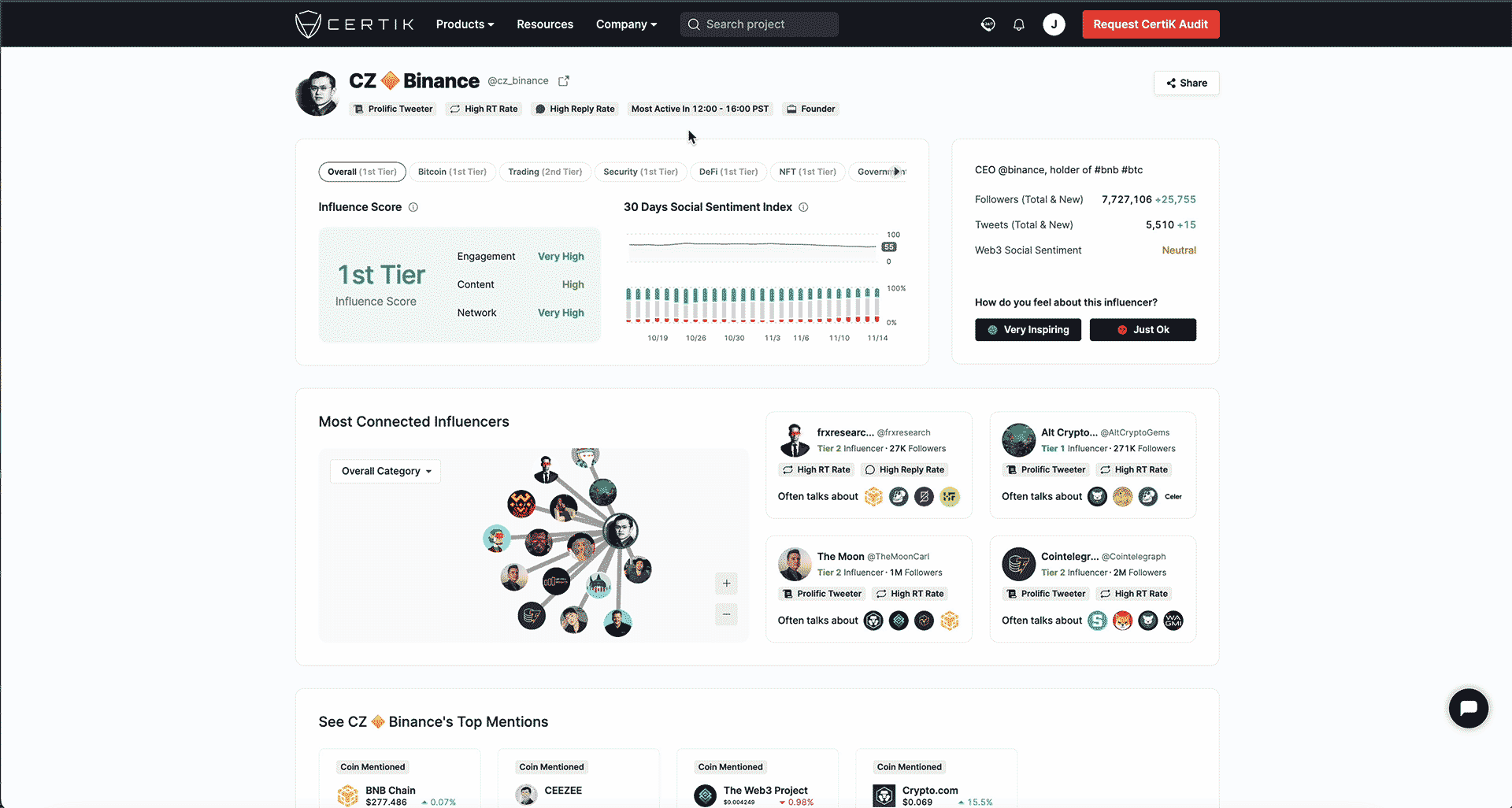Zoom out on the influencer network graph
1512x808 pixels.
tap(726, 614)
